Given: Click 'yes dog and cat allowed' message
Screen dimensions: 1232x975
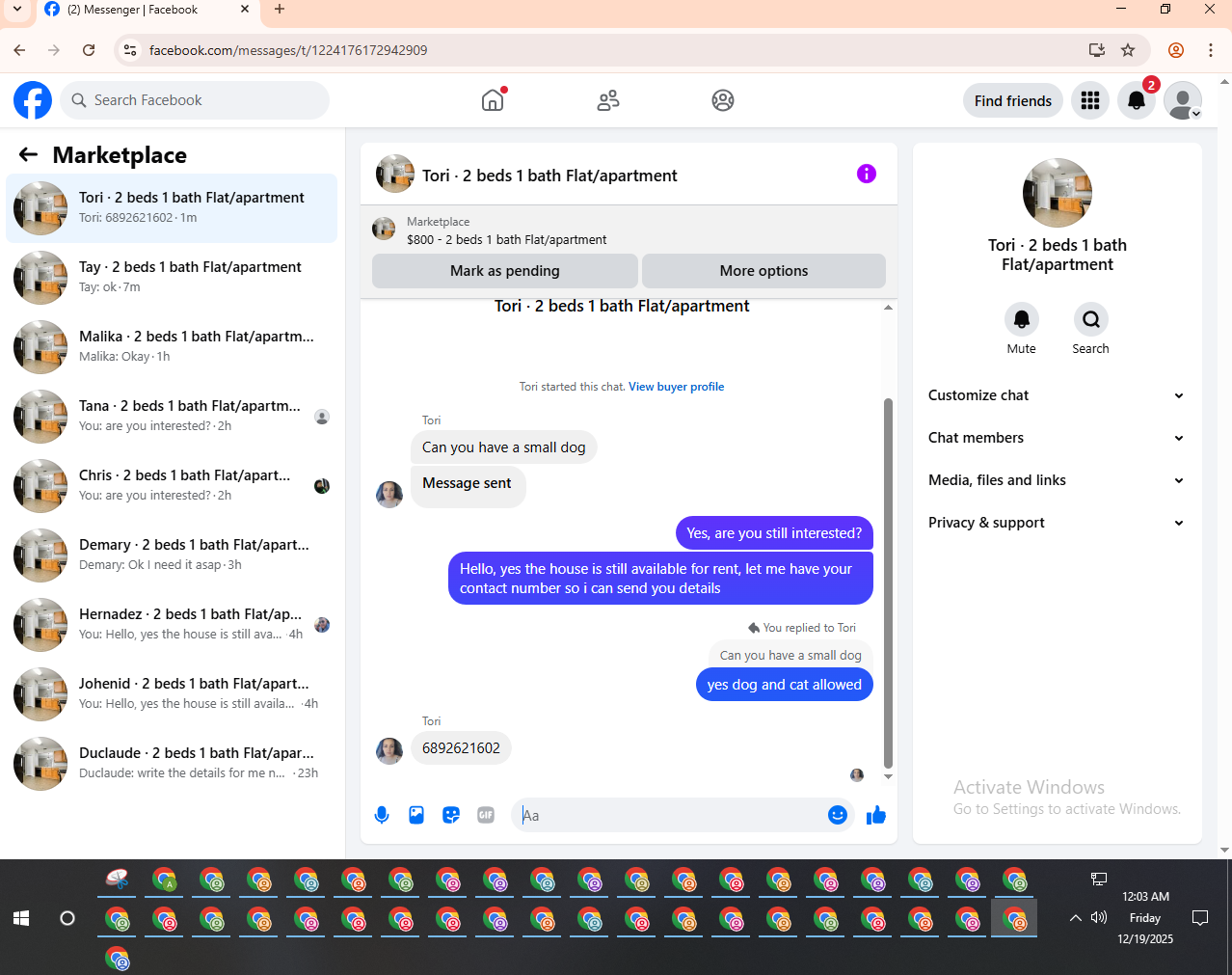Looking at the screenshot, I should 784,685.
